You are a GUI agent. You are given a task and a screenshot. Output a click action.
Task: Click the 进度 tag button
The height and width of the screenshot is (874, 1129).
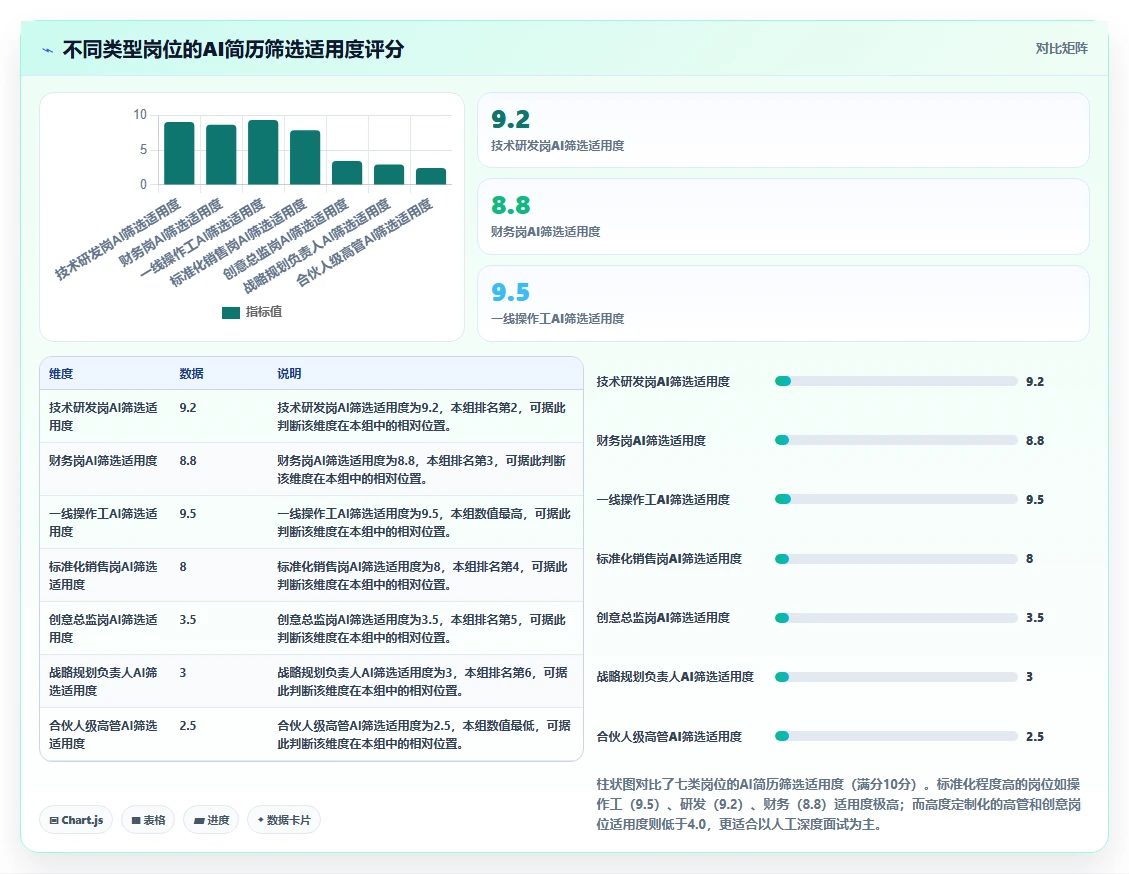pos(211,820)
